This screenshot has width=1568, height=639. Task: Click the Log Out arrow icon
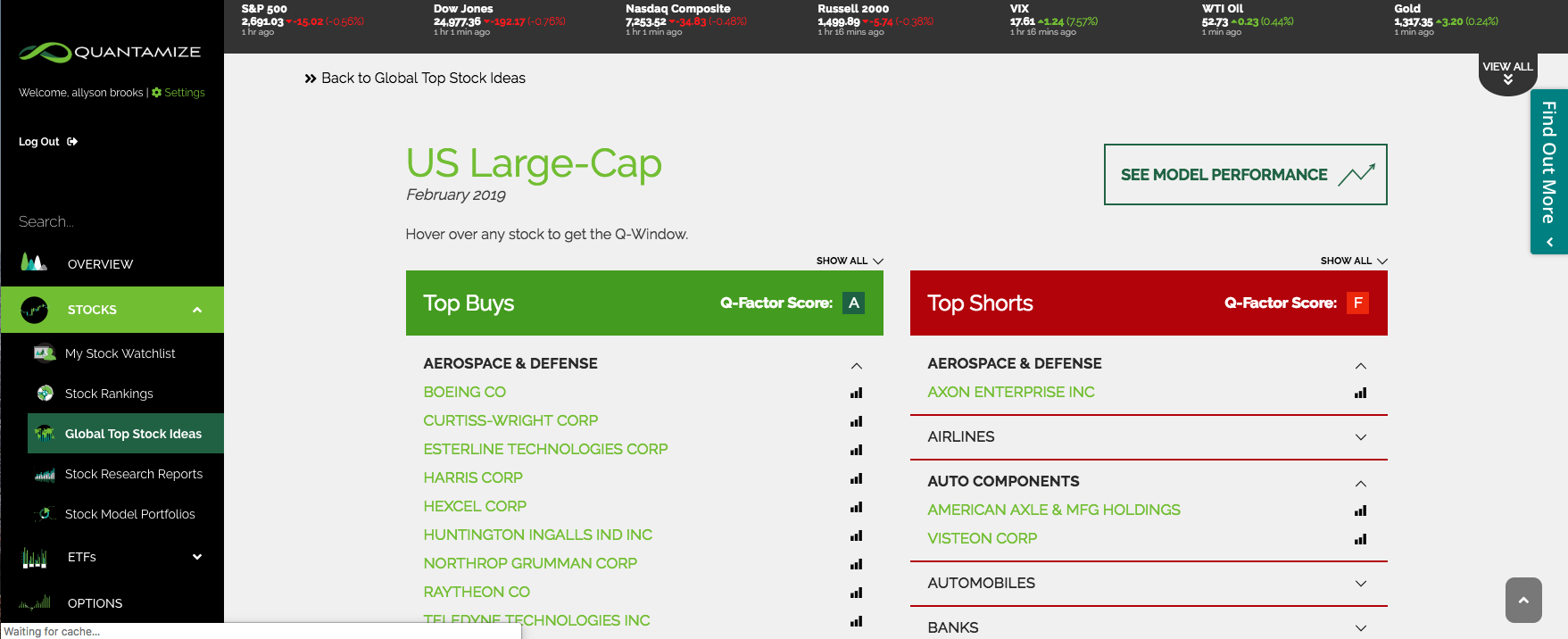(x=72, y=142)
